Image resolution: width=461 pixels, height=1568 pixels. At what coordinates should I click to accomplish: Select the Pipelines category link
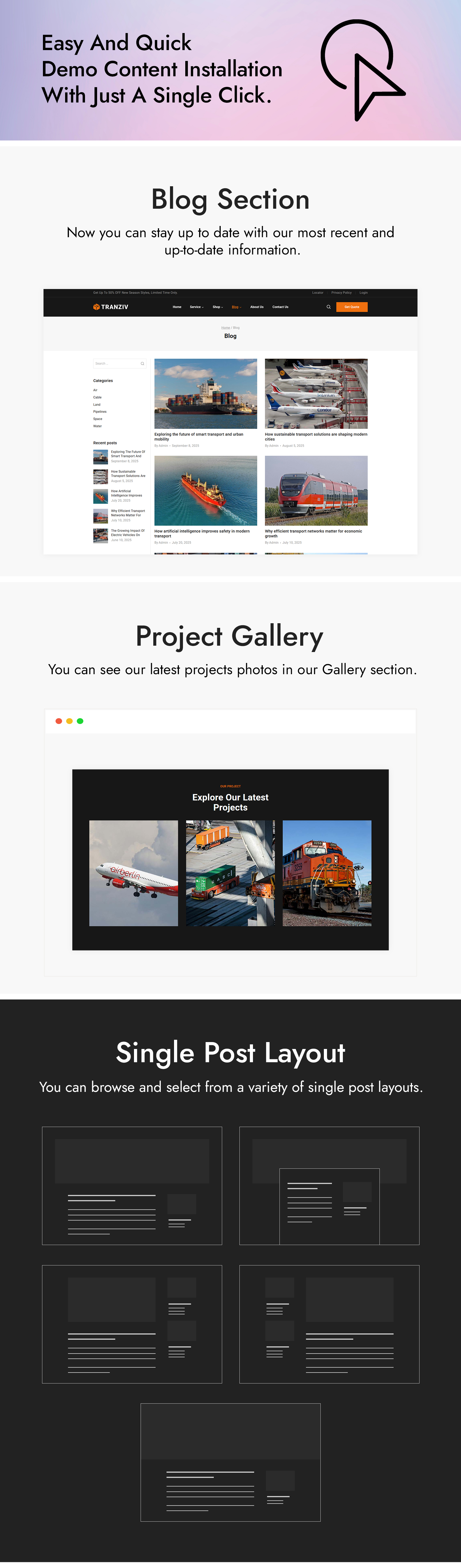(x=100, y=411)
